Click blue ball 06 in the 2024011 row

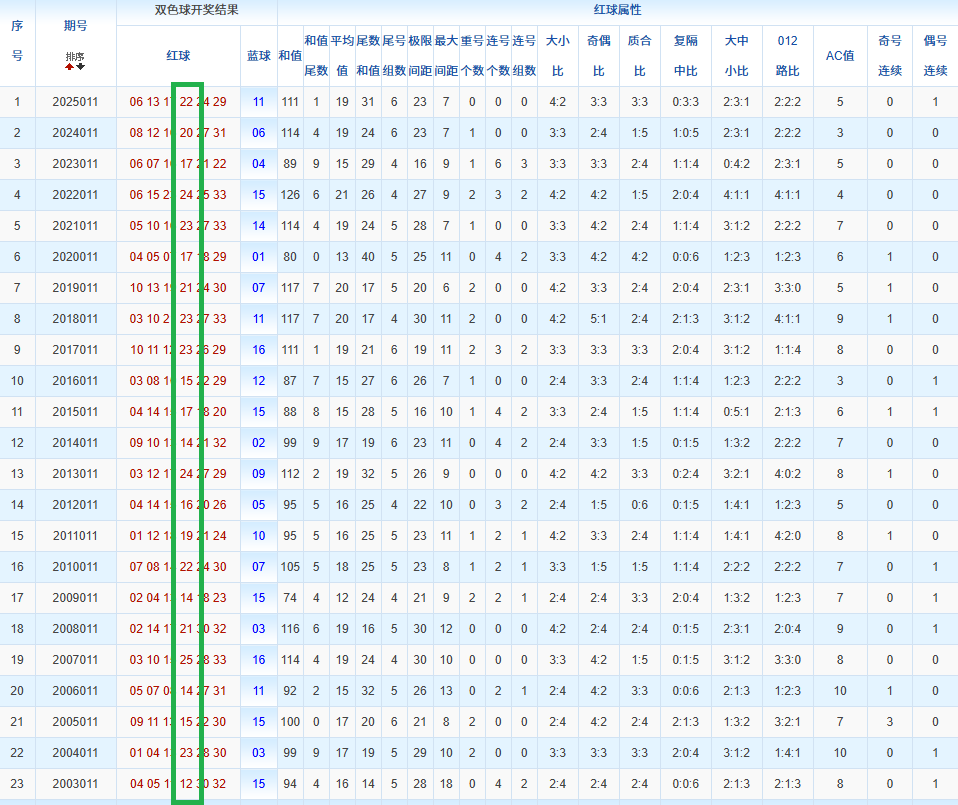259,133
